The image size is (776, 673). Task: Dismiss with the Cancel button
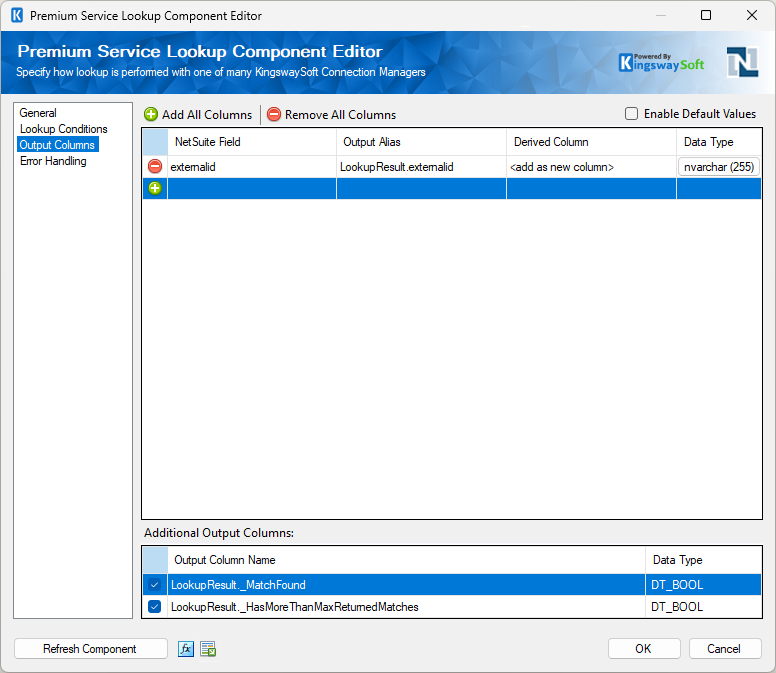click(x=725, y=649)
